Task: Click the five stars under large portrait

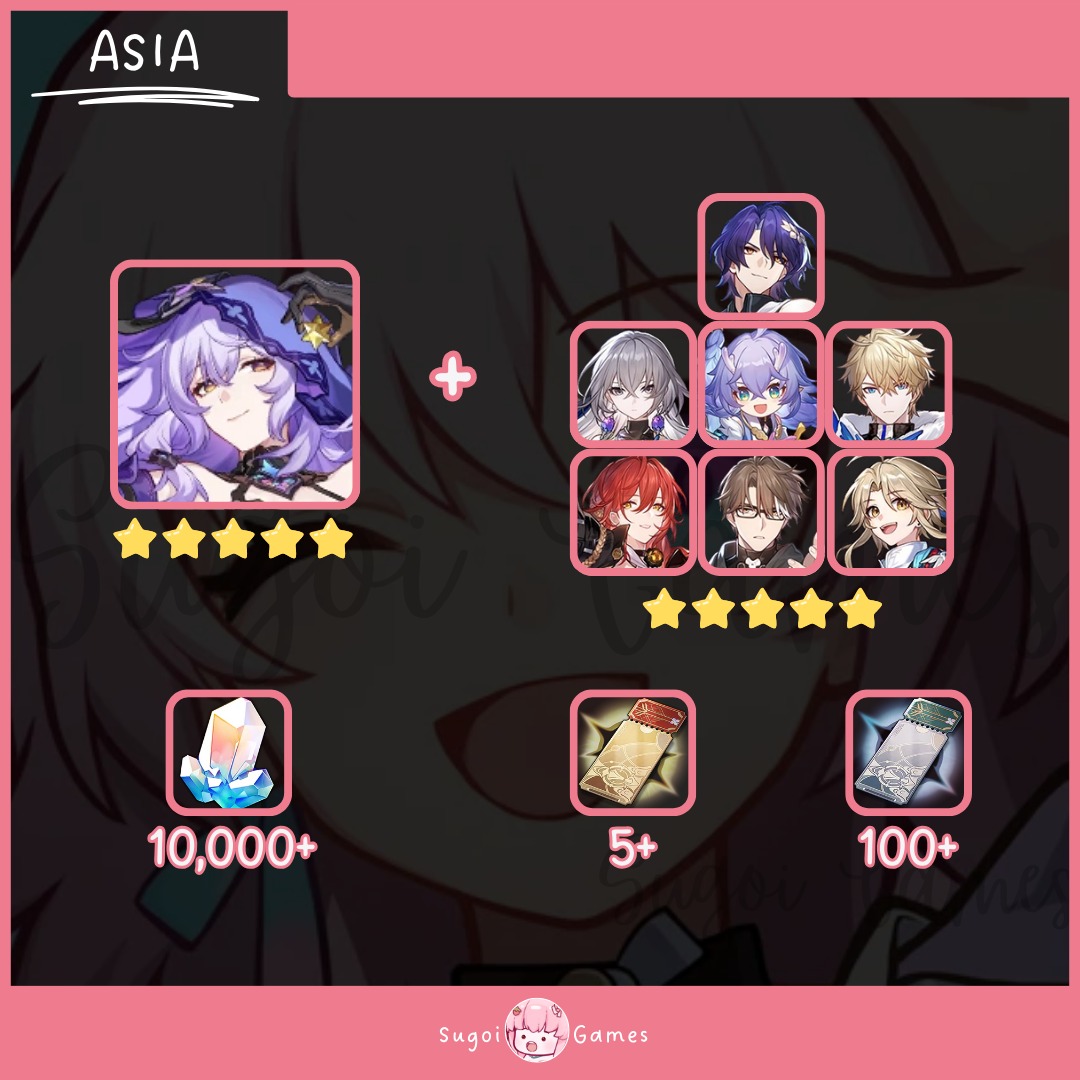Action: (x=233, y=538)
